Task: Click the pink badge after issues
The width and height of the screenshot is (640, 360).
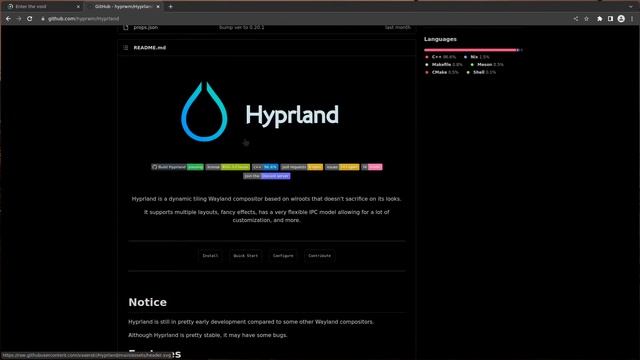Action: 372,167
